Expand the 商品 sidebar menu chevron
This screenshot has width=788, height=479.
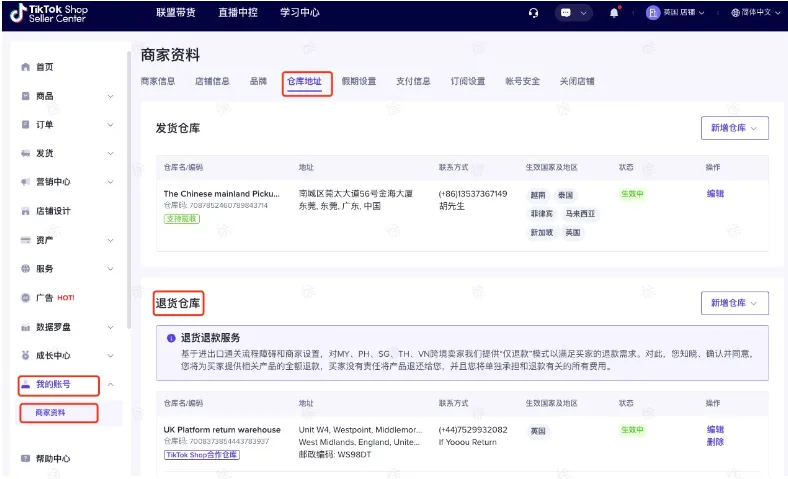pos(111,96)
